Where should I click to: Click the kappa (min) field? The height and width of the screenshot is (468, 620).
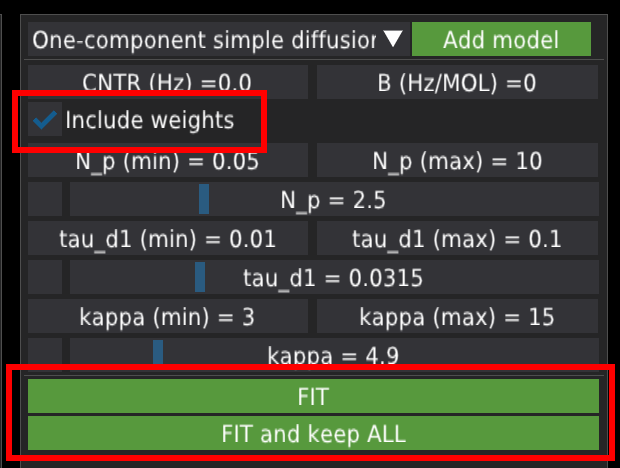(167, 317)
